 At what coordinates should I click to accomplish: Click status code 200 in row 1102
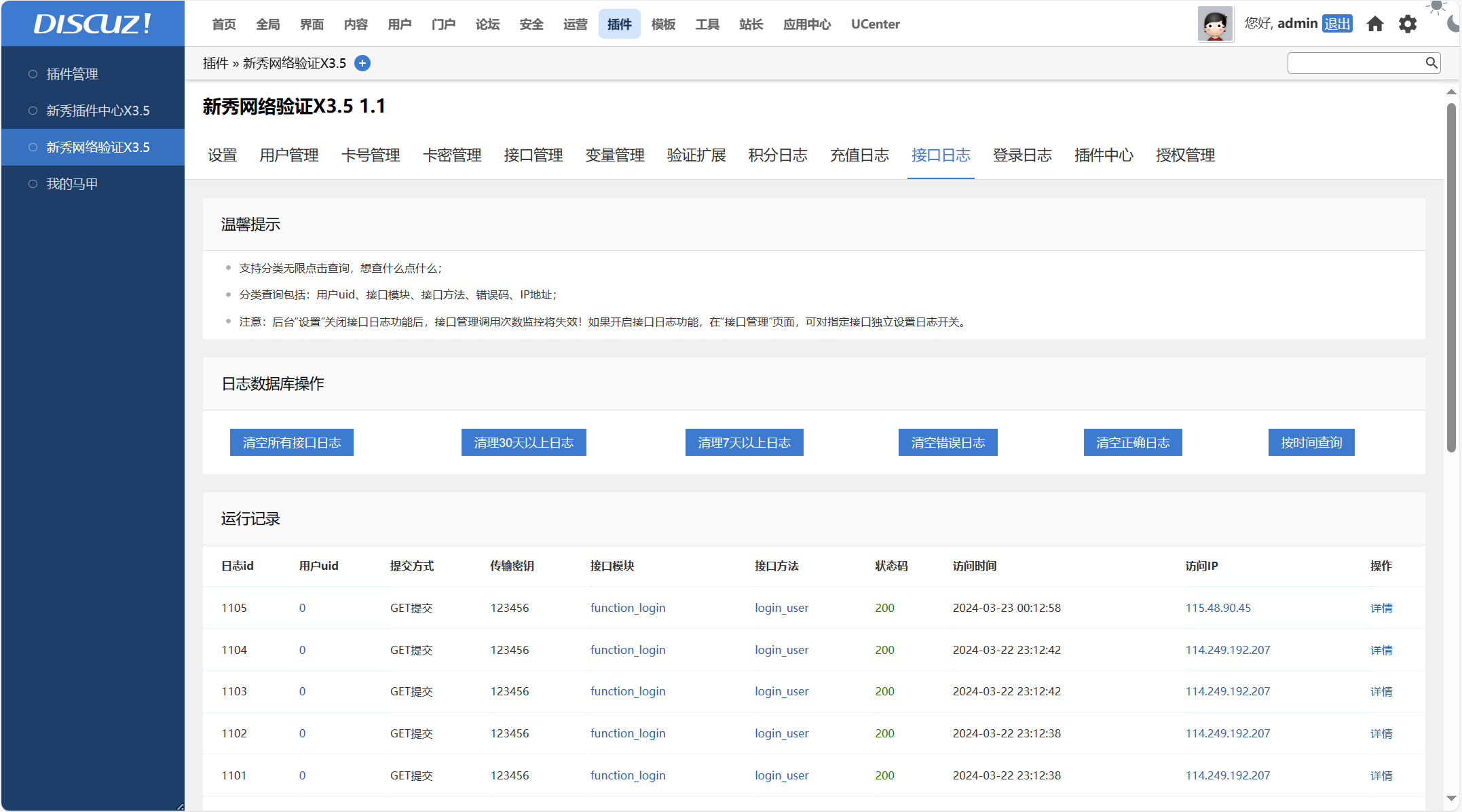tap(884, 733)
